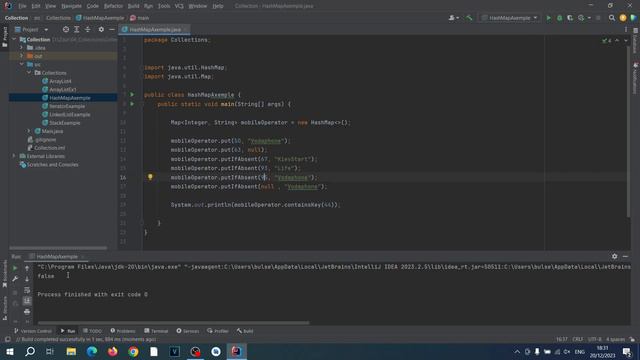This screenshot has width=640, height=360.
Task: Click the run gutter icon beside class declaration
Action: (x=132, y=95)
